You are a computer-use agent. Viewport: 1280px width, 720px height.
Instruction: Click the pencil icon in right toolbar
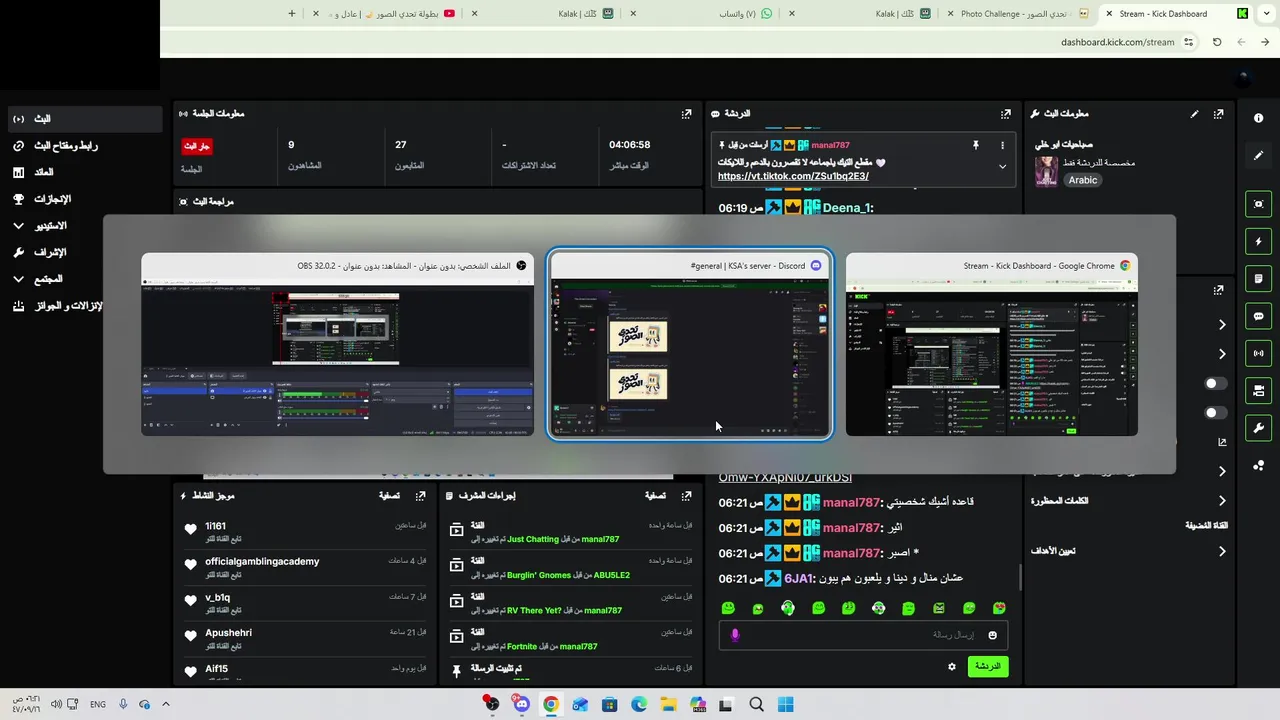[x=1258, y=156]
